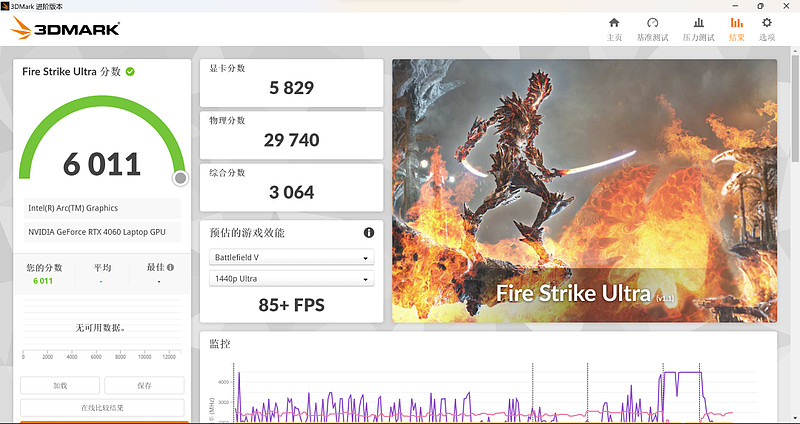Restore down the 3DMark window
This screenshot has width=800, height=424.
(760, 6)
